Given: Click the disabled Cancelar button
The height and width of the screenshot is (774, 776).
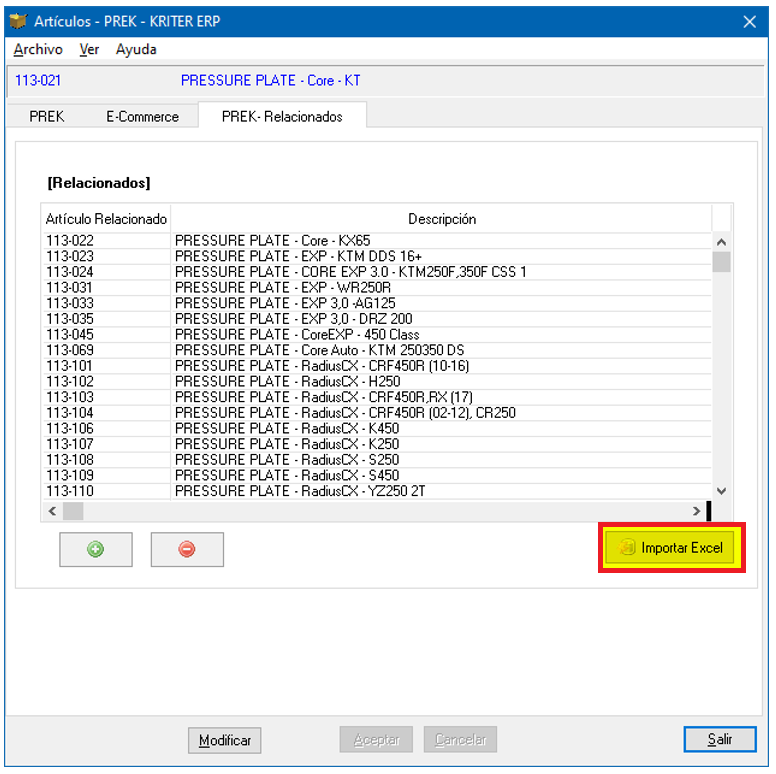Looking at the screenshot, I should click(460, 739).
